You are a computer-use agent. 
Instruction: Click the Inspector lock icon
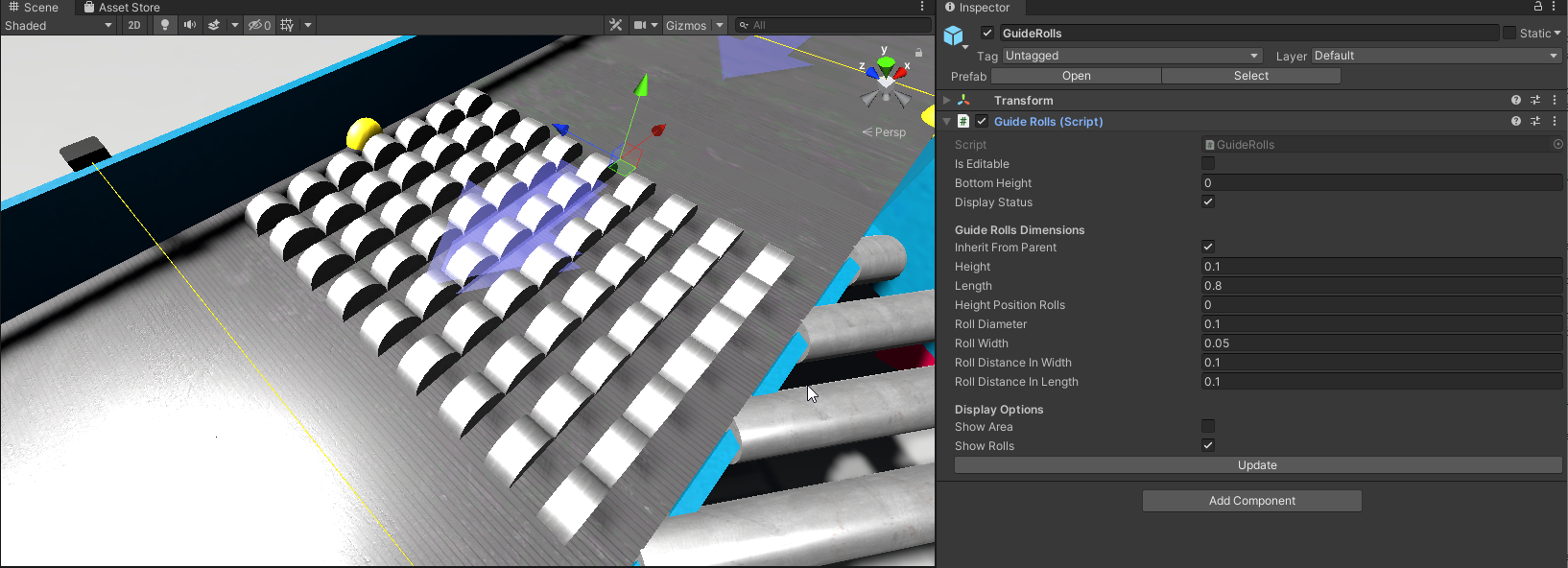coord(1537,7)
